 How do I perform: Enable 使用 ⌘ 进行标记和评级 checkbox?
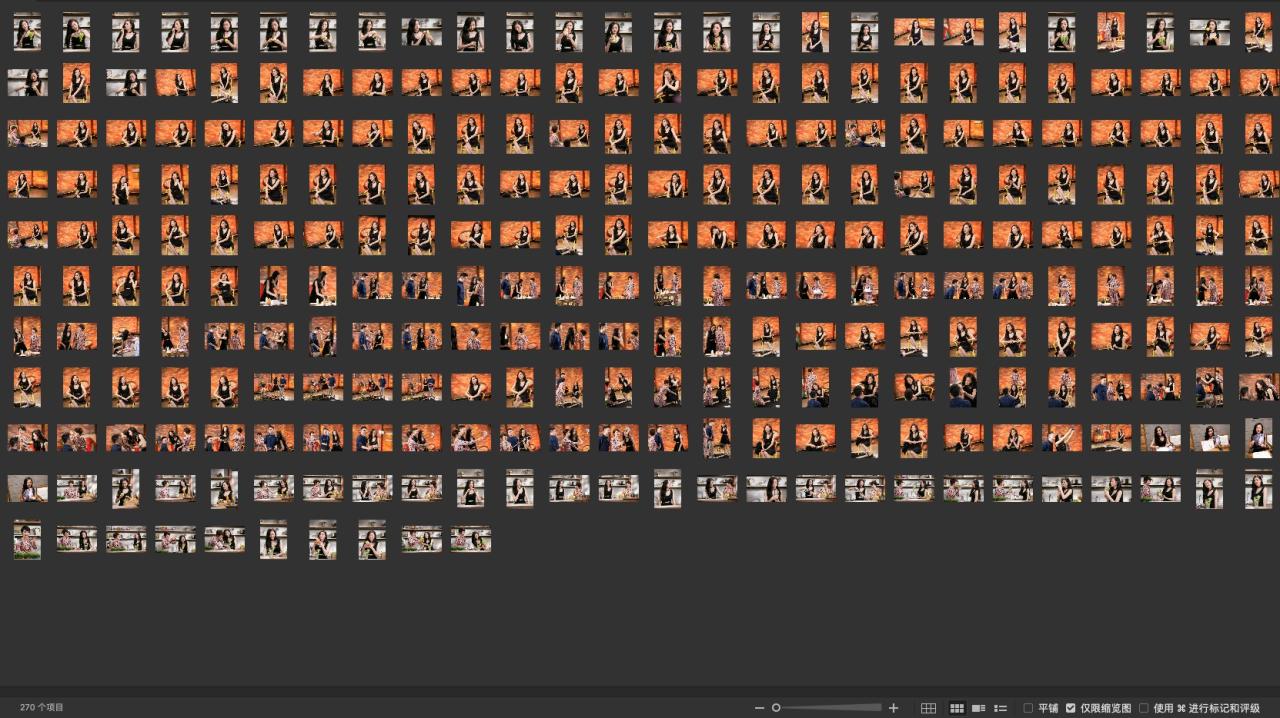tap(1144, 708)
